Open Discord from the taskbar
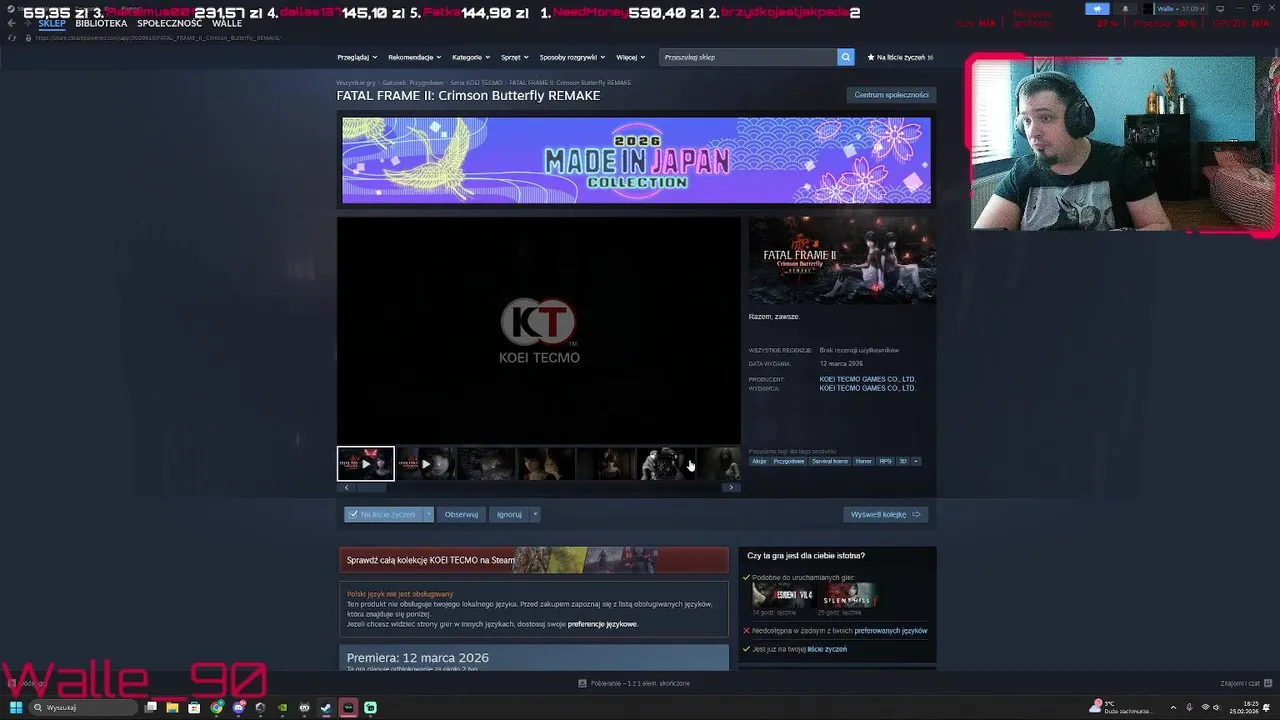 tap(239, 707)
